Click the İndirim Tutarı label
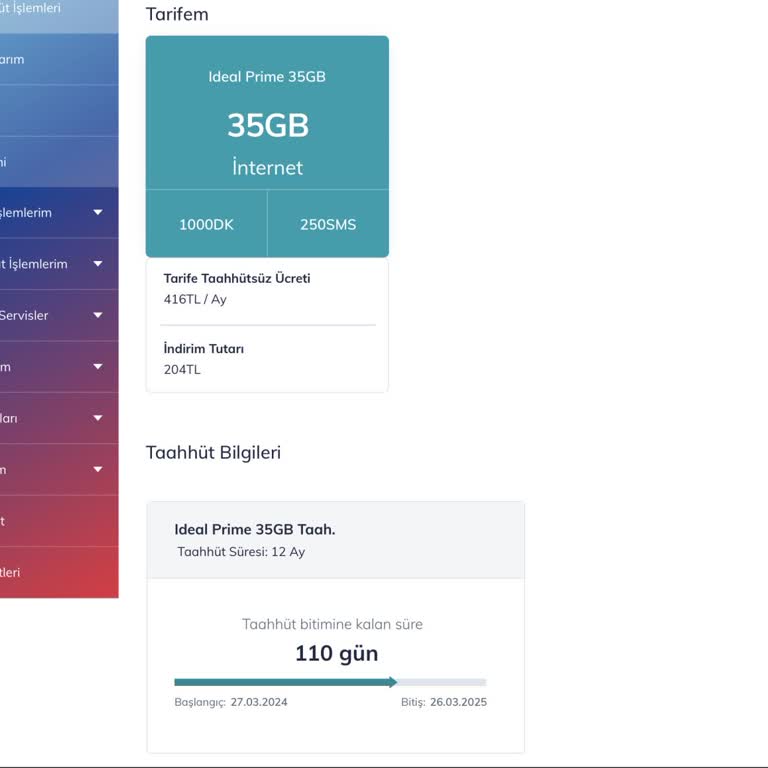The height and width of the screenshot is (768, 768). tap(204, 349)
